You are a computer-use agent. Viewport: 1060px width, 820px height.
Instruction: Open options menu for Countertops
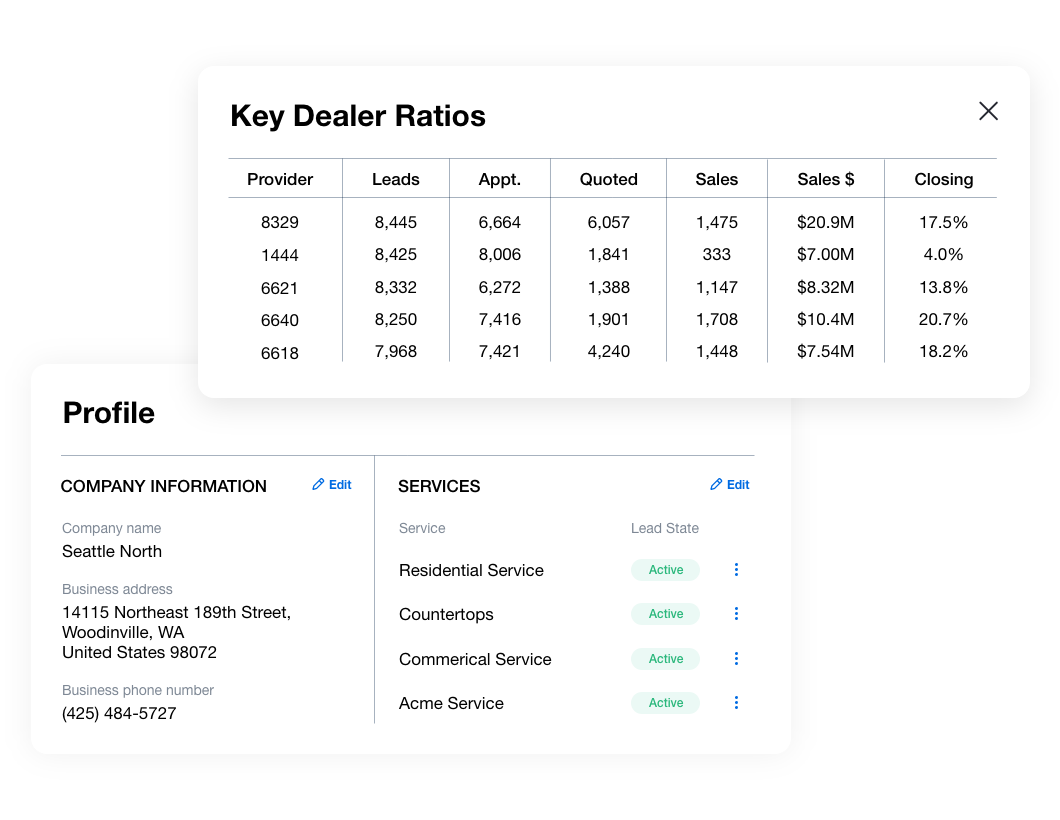coord(736,614)
